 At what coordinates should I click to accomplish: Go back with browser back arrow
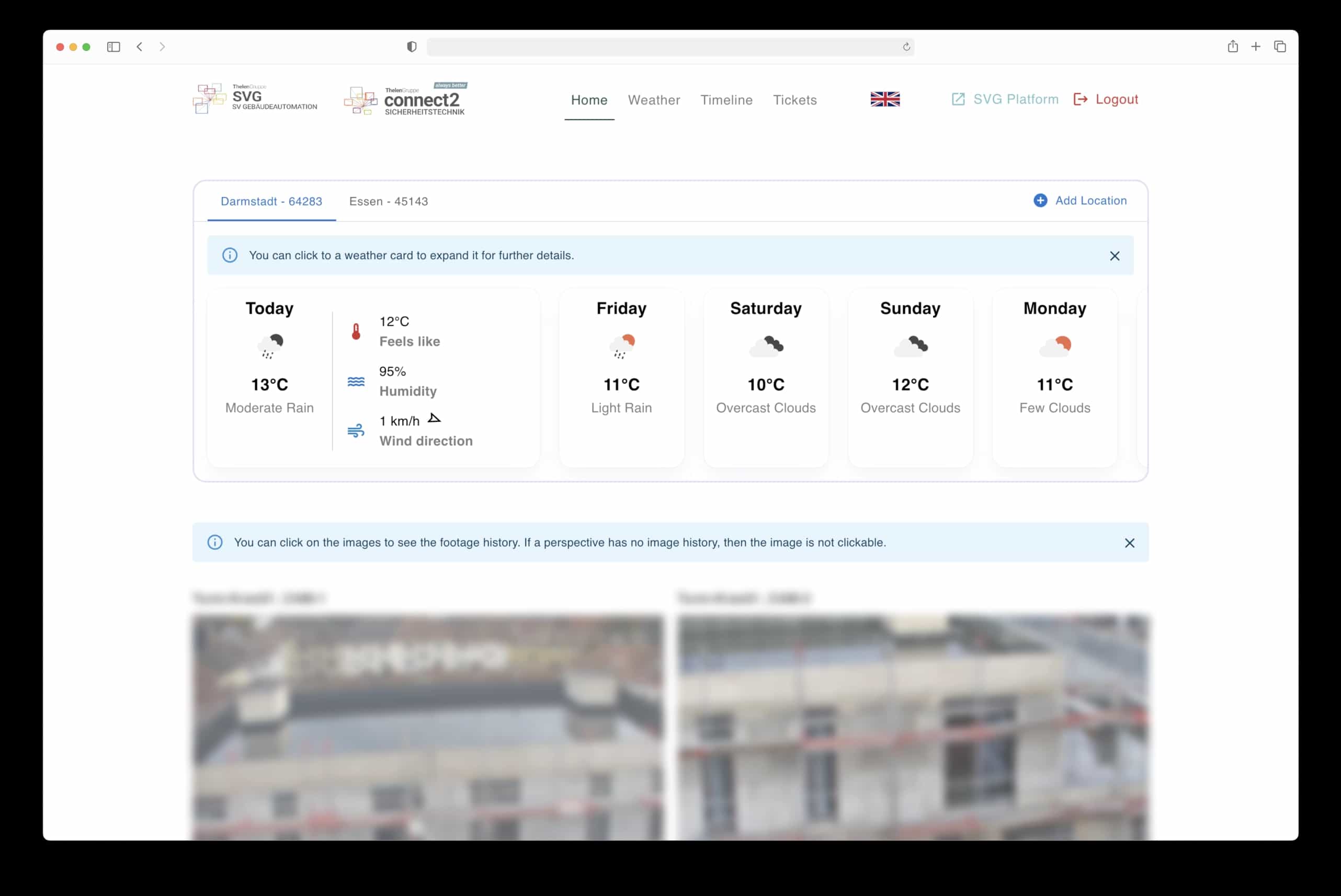[x=140, y=47]
